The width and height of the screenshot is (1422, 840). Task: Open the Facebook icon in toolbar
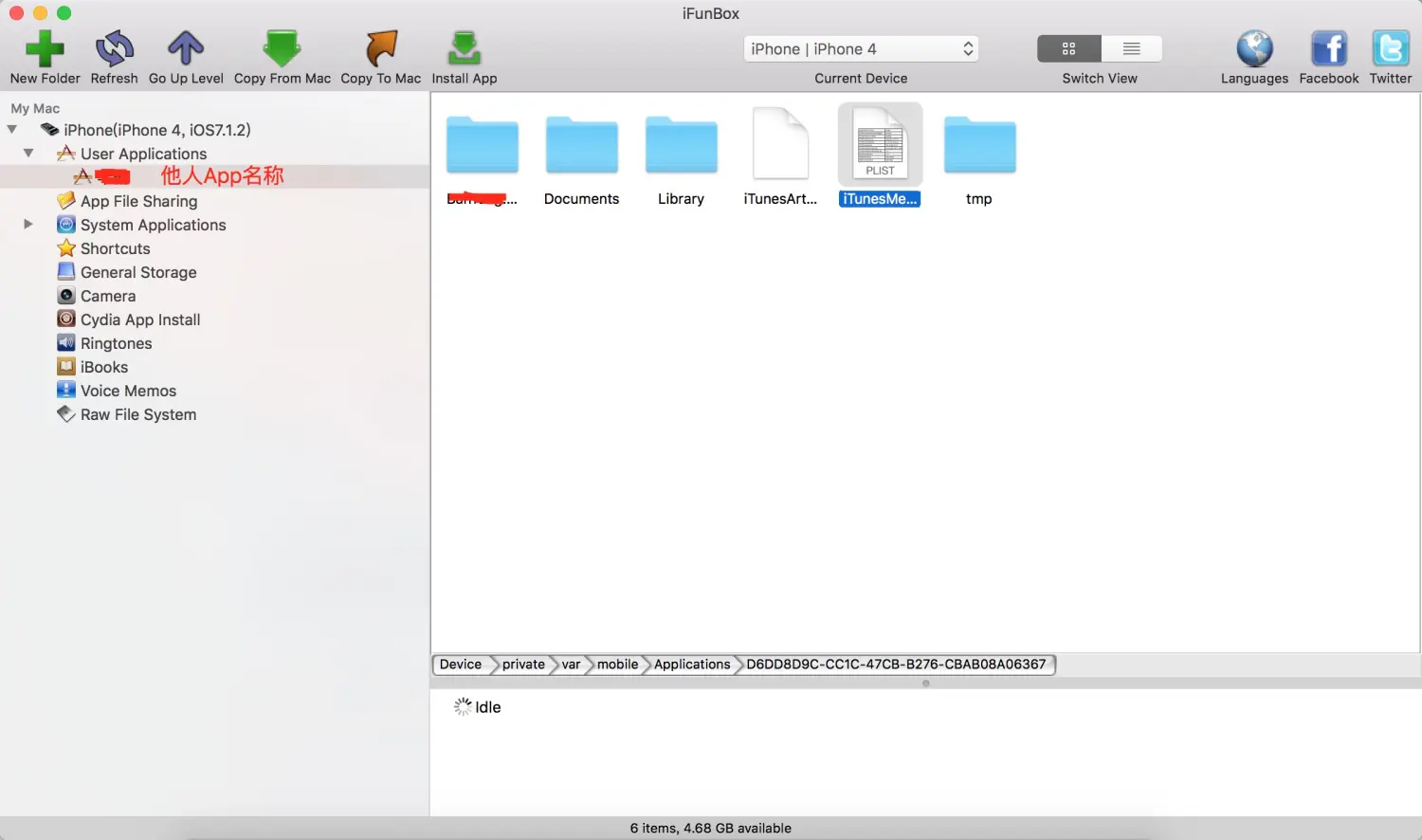[1329, 48]
